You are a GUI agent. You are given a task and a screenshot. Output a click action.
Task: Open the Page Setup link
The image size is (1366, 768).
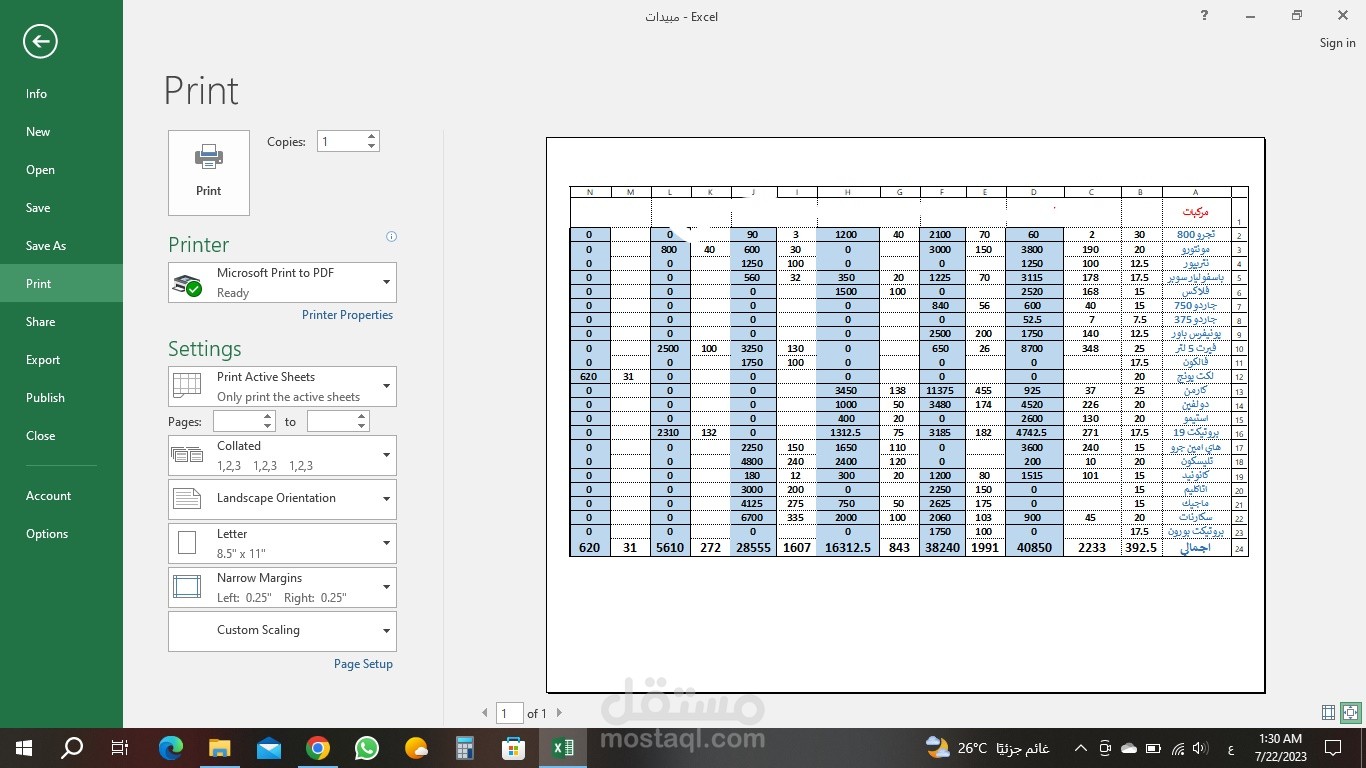tap(363, 664)
